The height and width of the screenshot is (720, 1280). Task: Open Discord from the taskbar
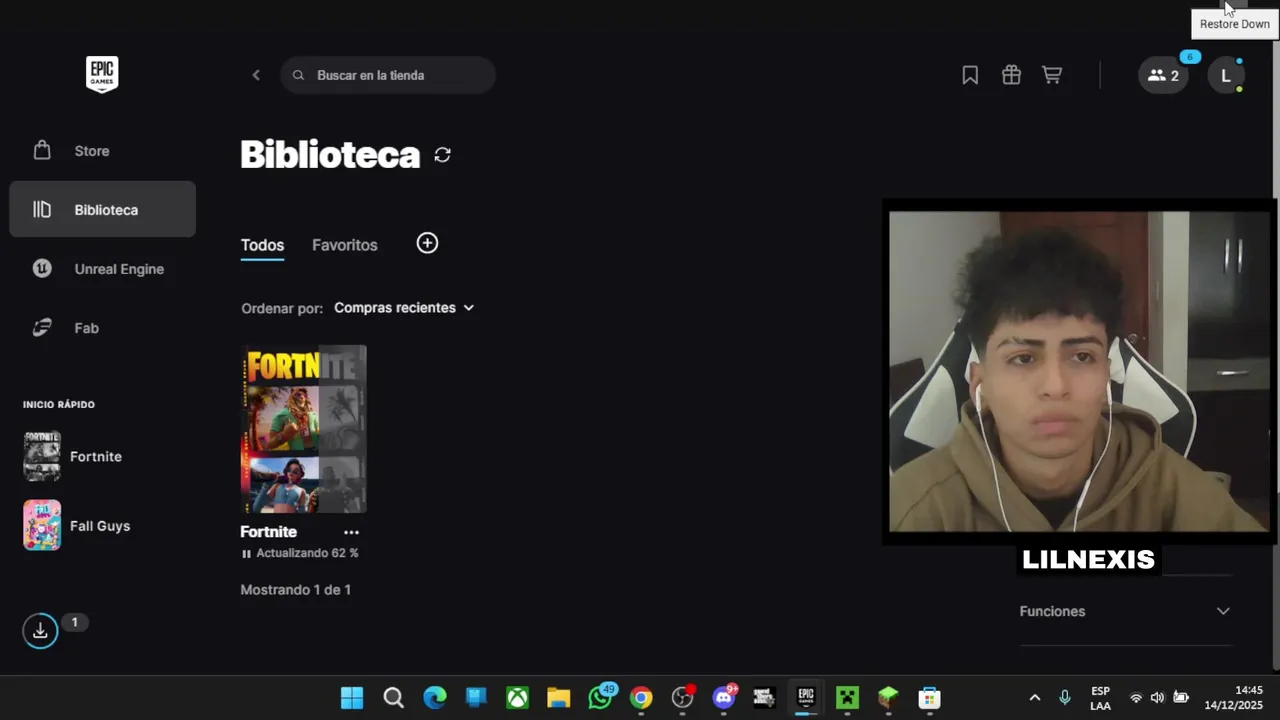pos(724,698)
